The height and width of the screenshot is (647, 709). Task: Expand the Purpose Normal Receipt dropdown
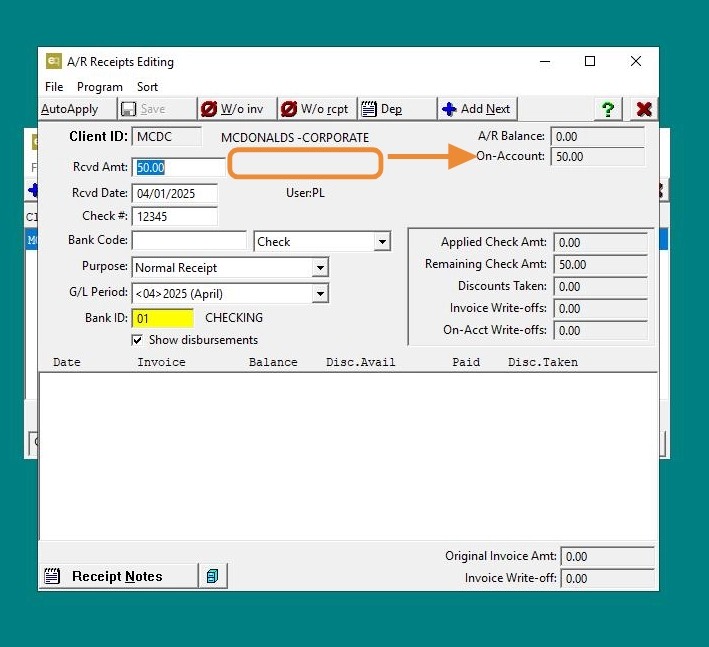[320, 268]
